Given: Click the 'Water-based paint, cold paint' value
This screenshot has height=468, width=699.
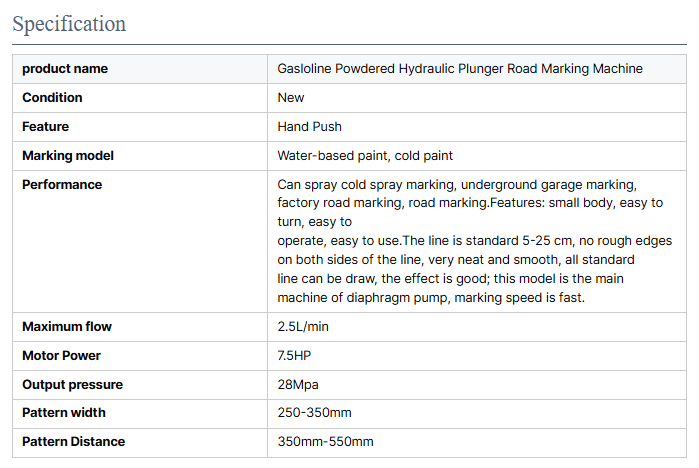Looking at the screenshot, I should click(365, 156).
